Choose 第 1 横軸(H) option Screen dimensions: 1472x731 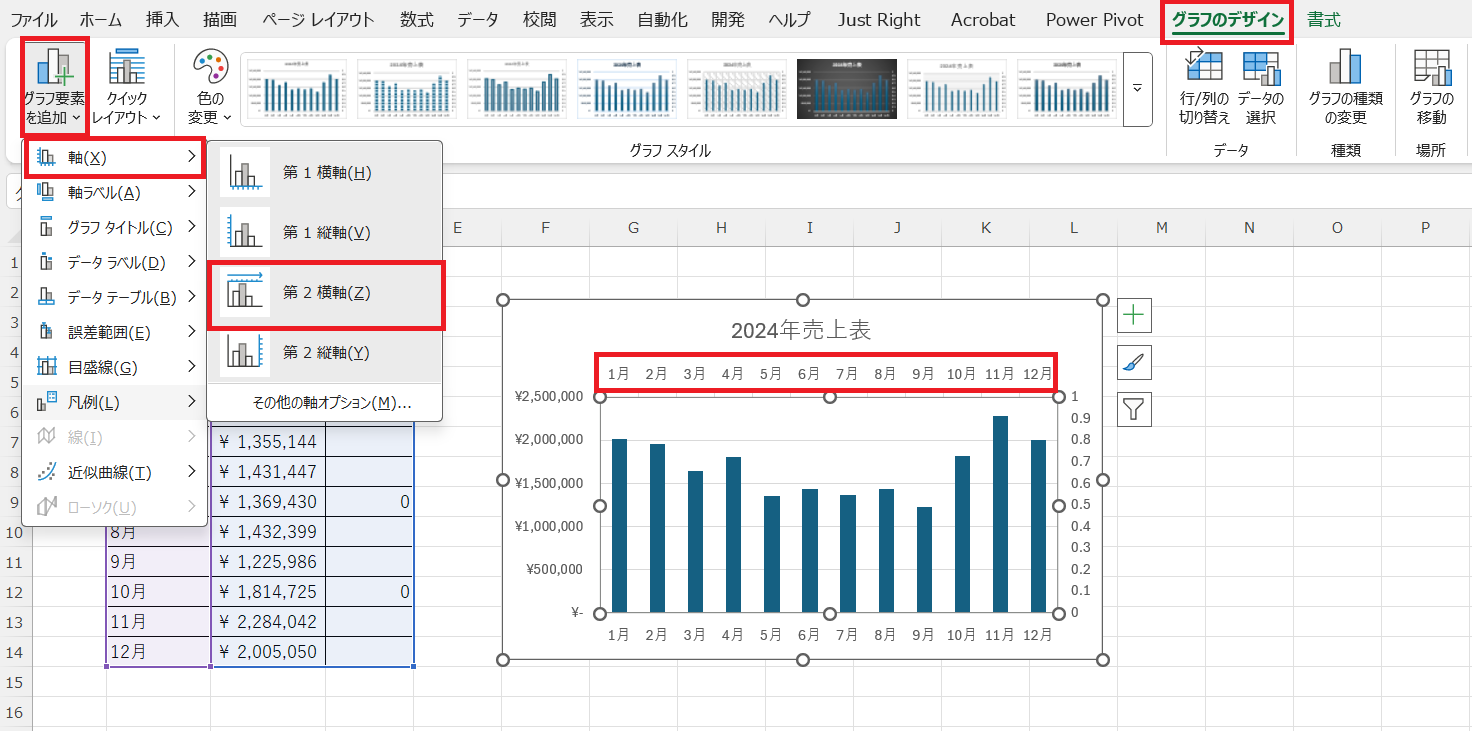[325, 173]
